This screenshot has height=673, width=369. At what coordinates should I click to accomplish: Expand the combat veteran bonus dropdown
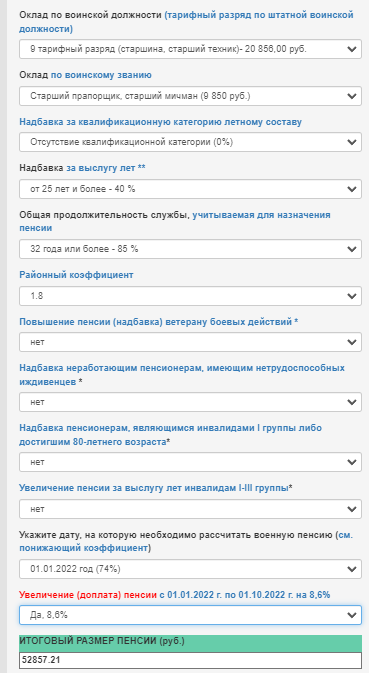click(x=190, y=342)
